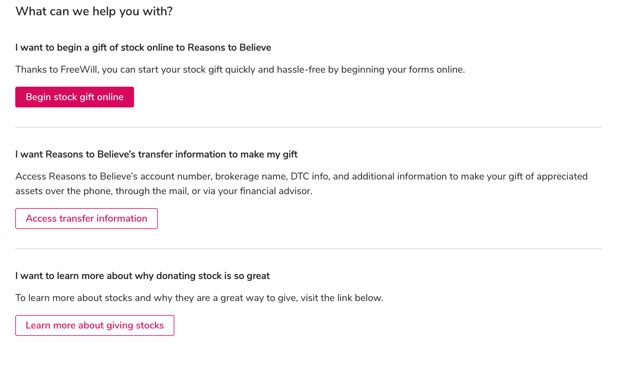Click paragraph starting 'Access Reasons to Believe's account number'
Viewport: 624px width, 378px height.
[301, 183]
